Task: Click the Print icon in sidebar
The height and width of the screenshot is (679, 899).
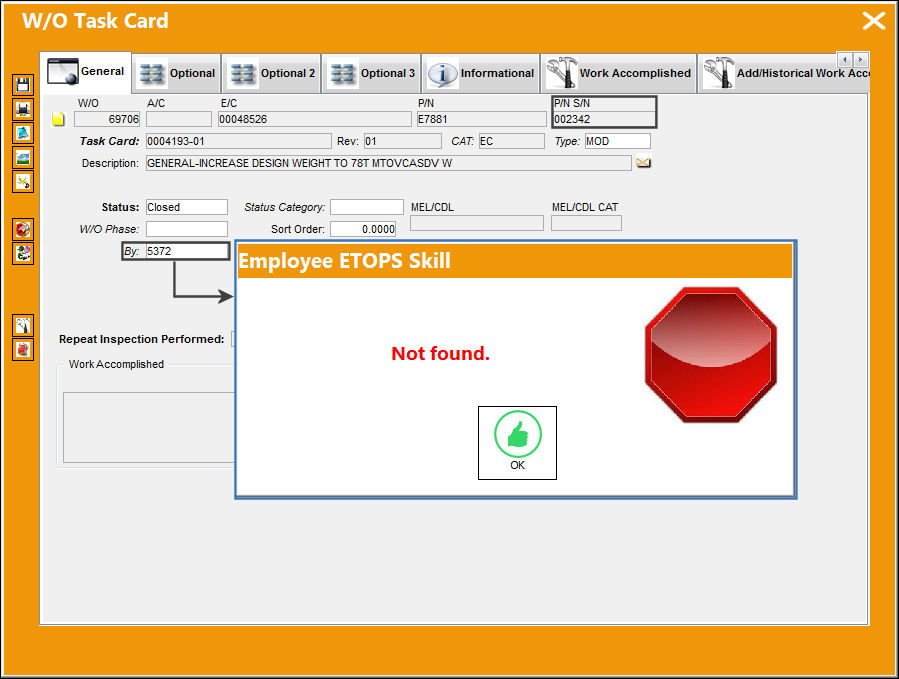Action: 23,109
